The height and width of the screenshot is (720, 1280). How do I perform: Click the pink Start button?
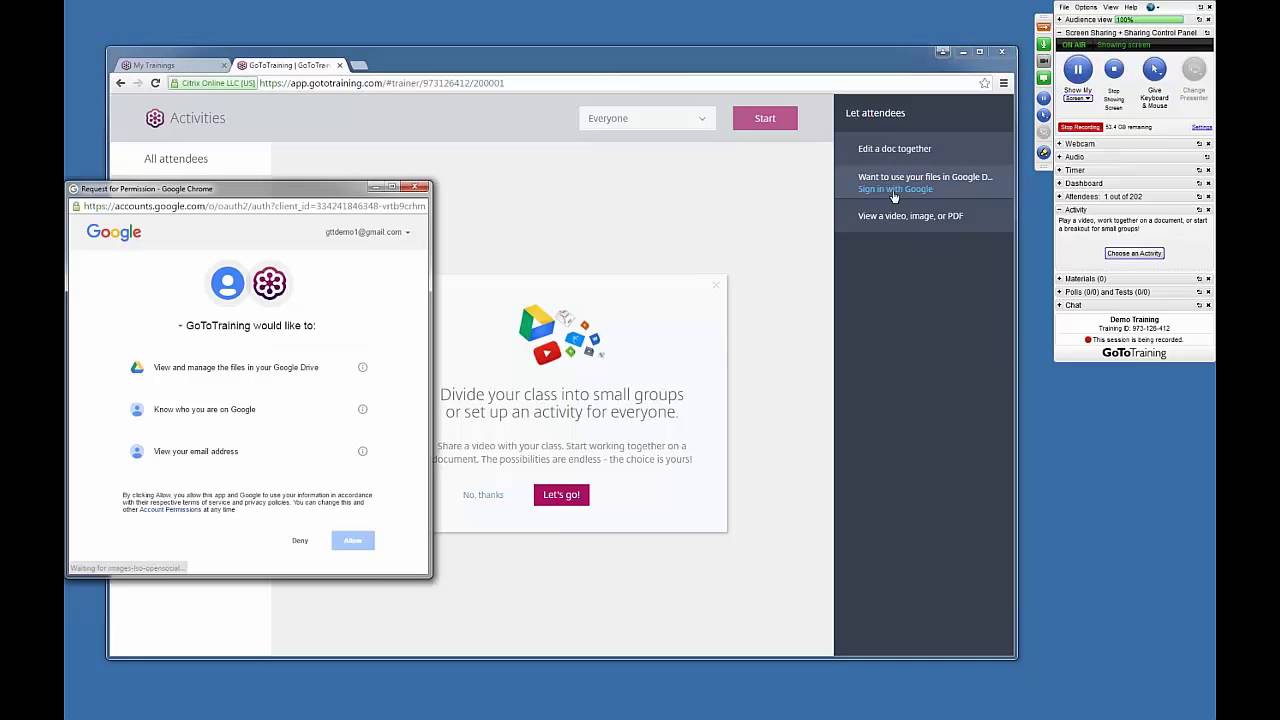click(x=765, y=118)
